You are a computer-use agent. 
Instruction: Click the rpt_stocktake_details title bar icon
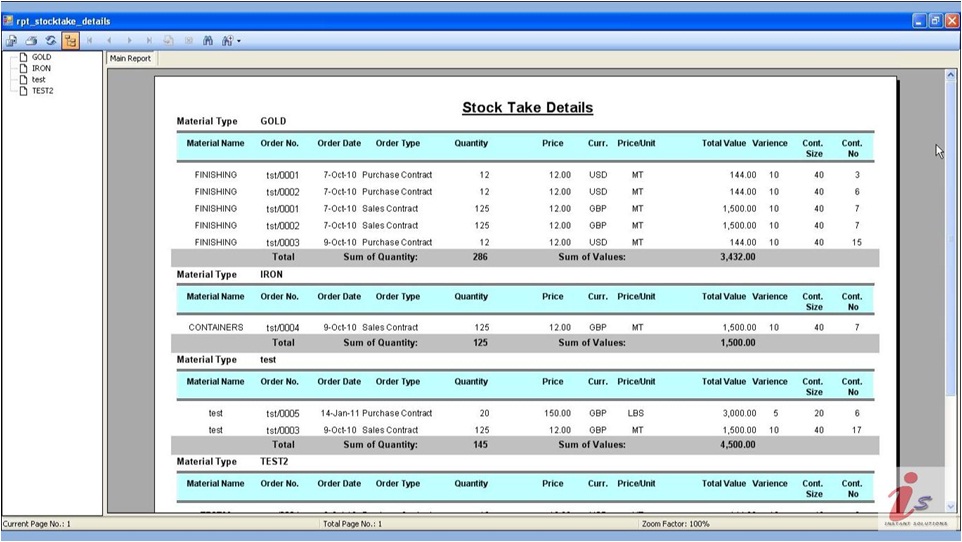[9, 21]
